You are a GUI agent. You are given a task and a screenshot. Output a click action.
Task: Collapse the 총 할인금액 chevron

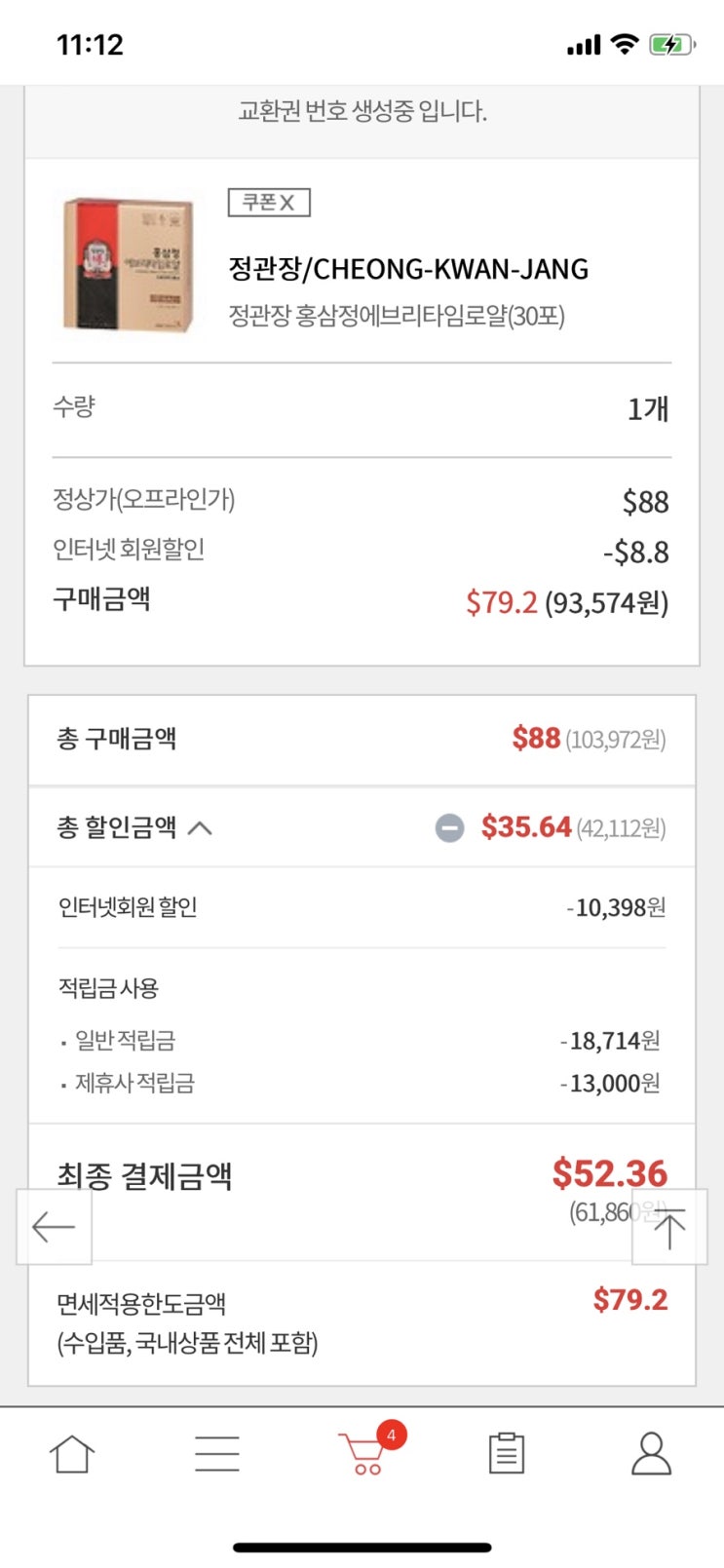200,828
